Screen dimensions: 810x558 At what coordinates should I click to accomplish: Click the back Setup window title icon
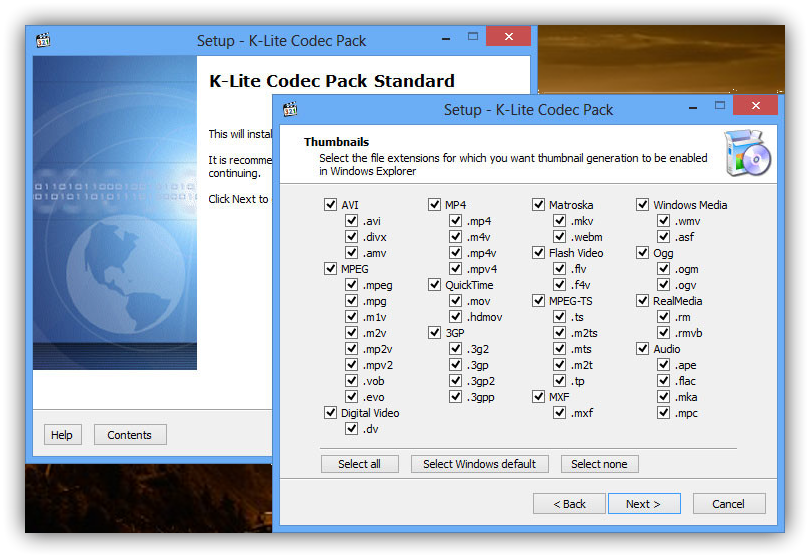pyautogui.click(x=43, y=40)
